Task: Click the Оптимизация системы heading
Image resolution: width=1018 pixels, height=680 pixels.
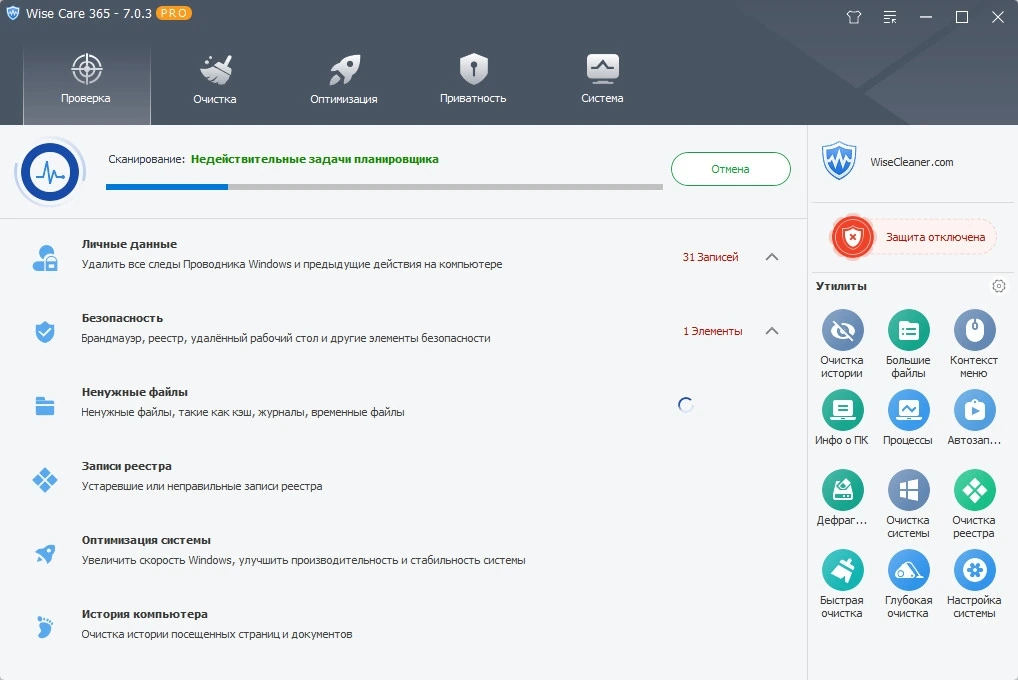Action: (146, 540)
